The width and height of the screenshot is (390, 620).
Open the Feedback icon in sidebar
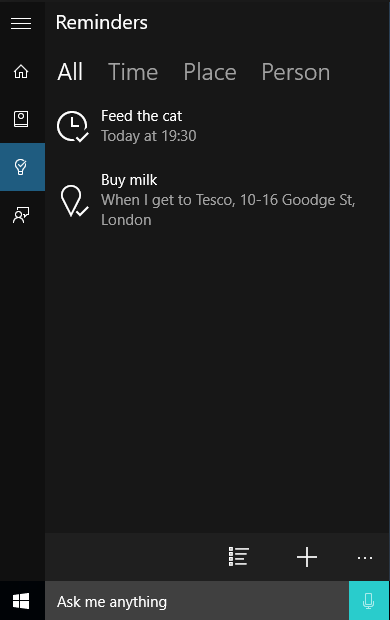tap(21, 215)
